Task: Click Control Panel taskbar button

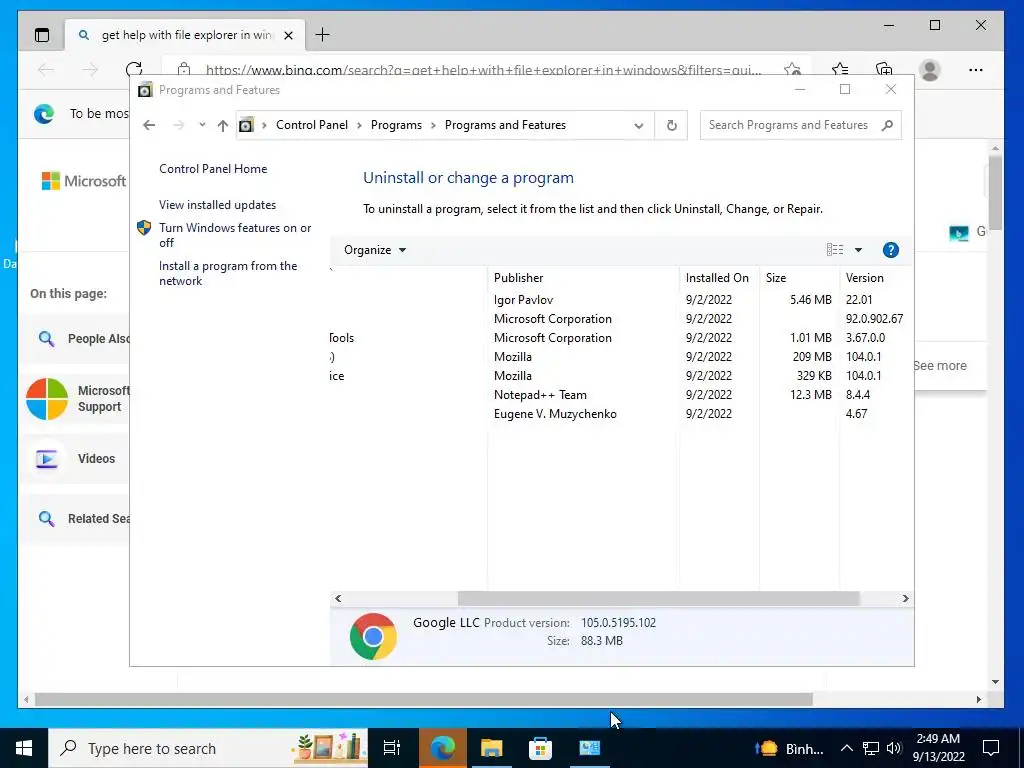Action: (x=589, y=748)
